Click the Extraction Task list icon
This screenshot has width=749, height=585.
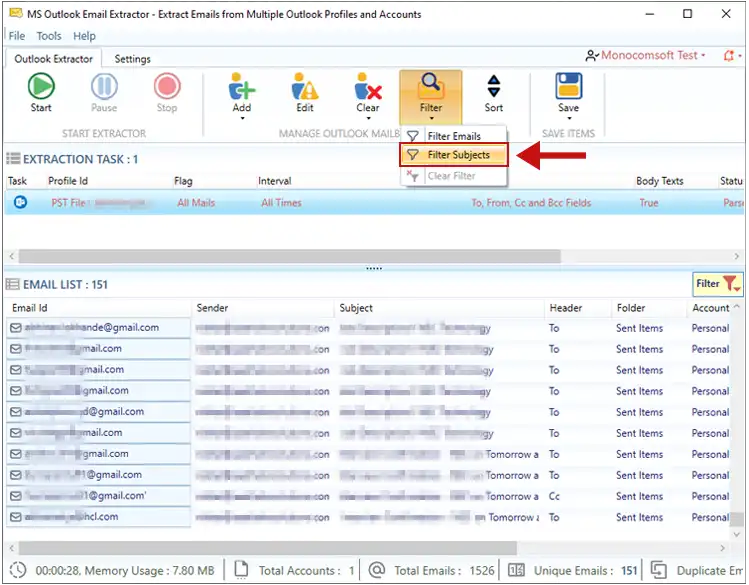pos(13,159)
